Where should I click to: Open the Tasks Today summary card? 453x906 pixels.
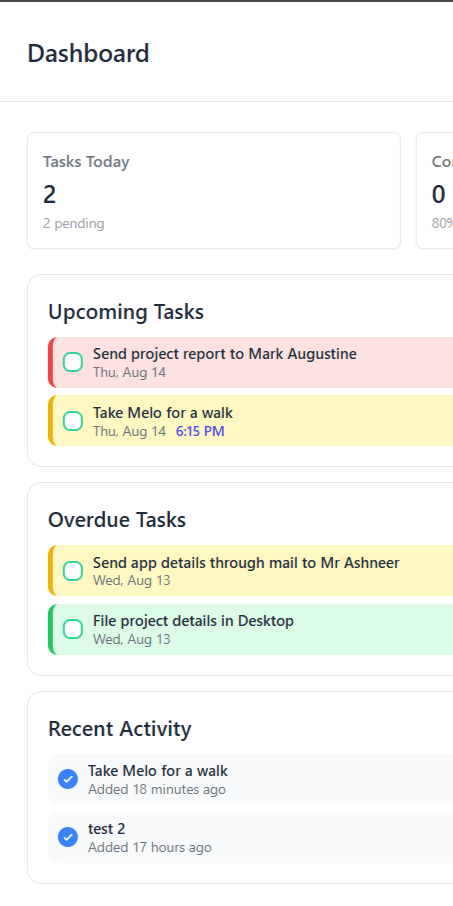tap(214, 191)
